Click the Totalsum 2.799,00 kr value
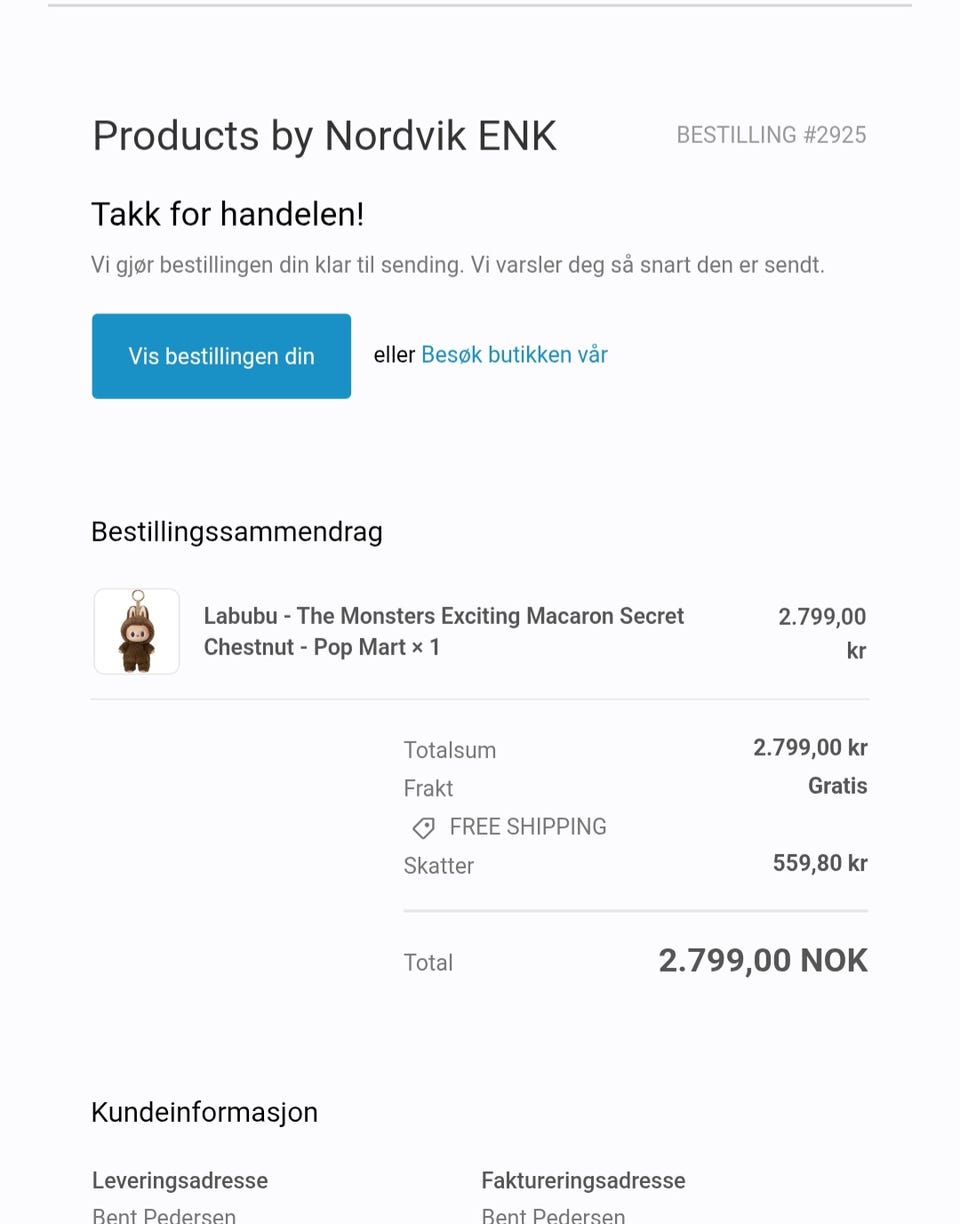 [810, 748]
